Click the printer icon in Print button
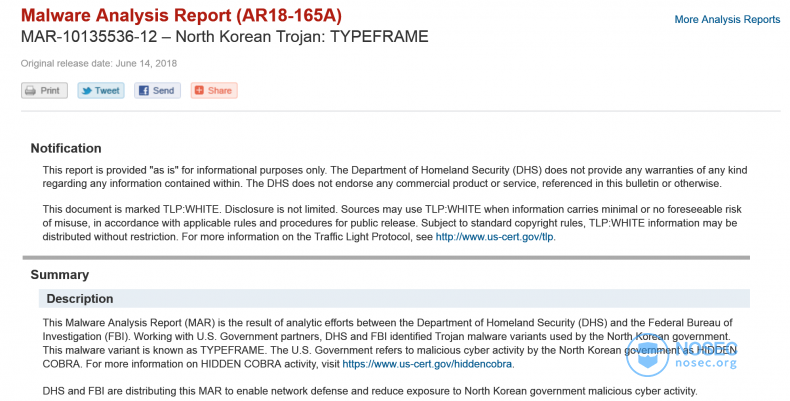This screenshot has width=790, height=401. (x=30, y=91)
